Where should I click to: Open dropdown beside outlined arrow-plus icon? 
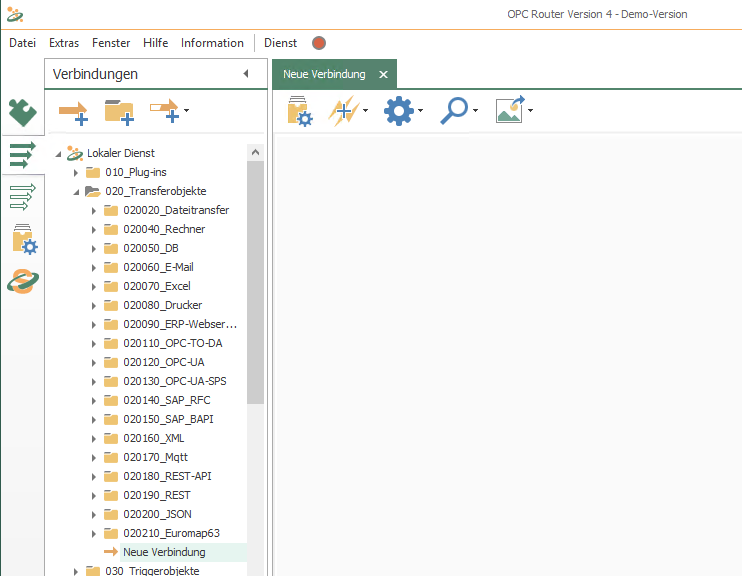(186, 110)
